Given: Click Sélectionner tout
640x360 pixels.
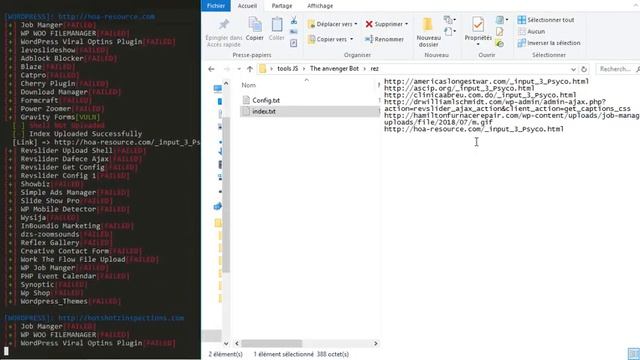Looking at the screenshot, I should [x=546, y=20].
